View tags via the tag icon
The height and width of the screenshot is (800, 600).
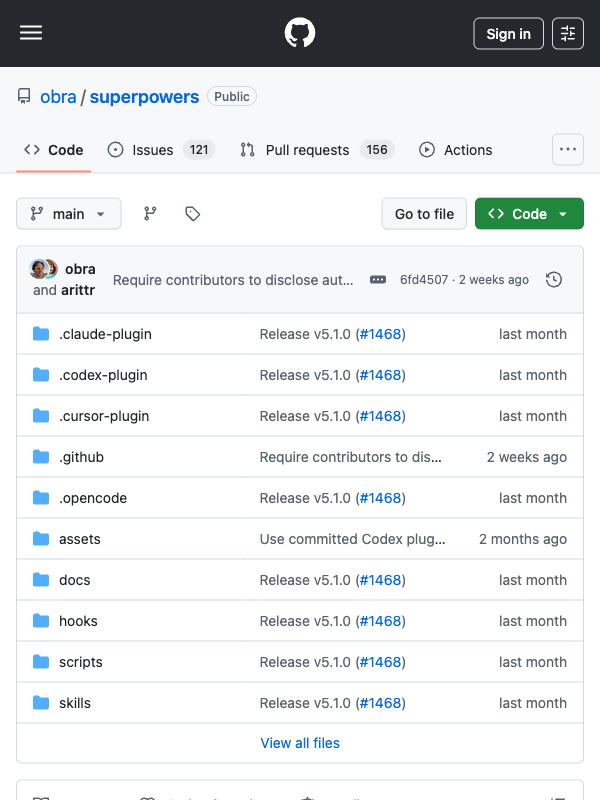coord(192,214)
